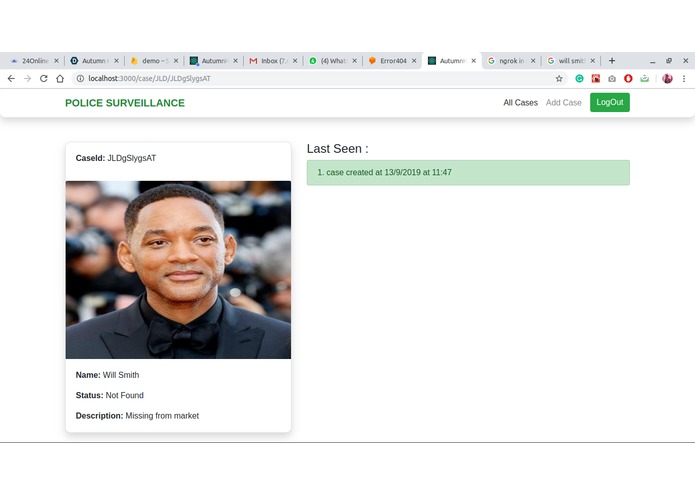Image resolution: width=695 pixels, height=494 pixels.
Task: Click the green download extension icon
Action: click(x=644, y=78)
